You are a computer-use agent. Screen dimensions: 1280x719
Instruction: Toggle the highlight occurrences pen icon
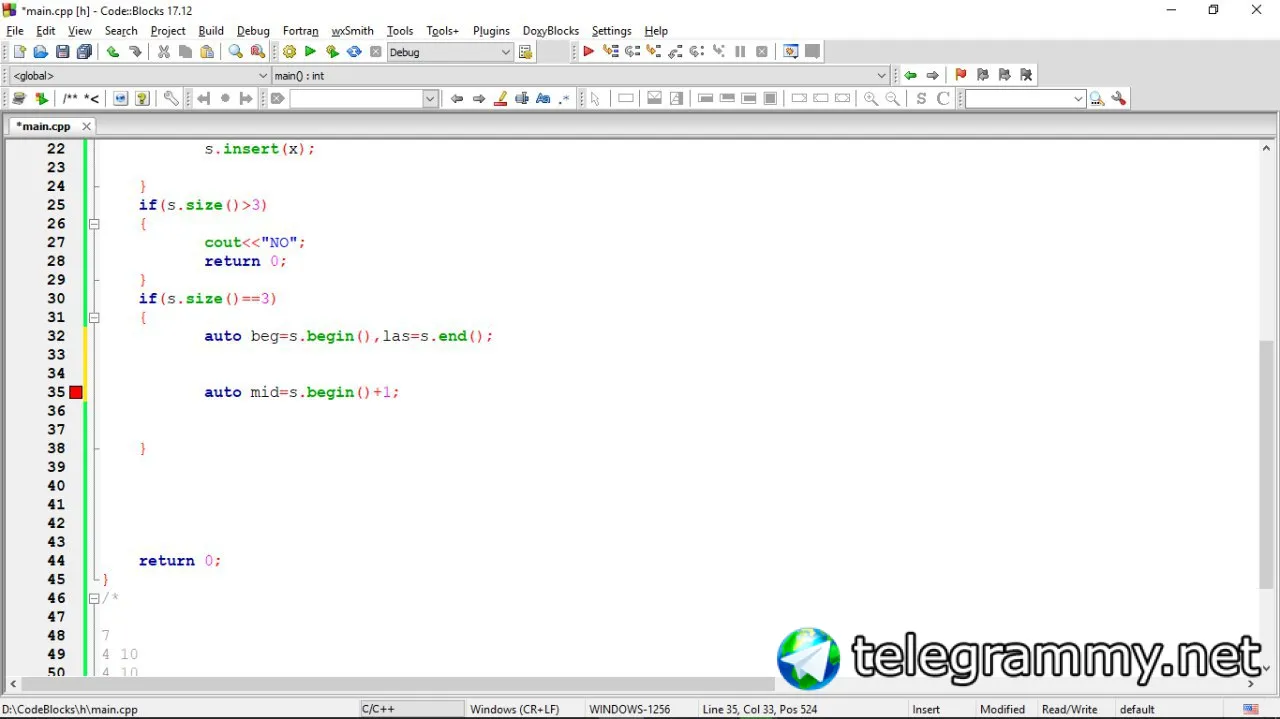click(x=501, y=98)
